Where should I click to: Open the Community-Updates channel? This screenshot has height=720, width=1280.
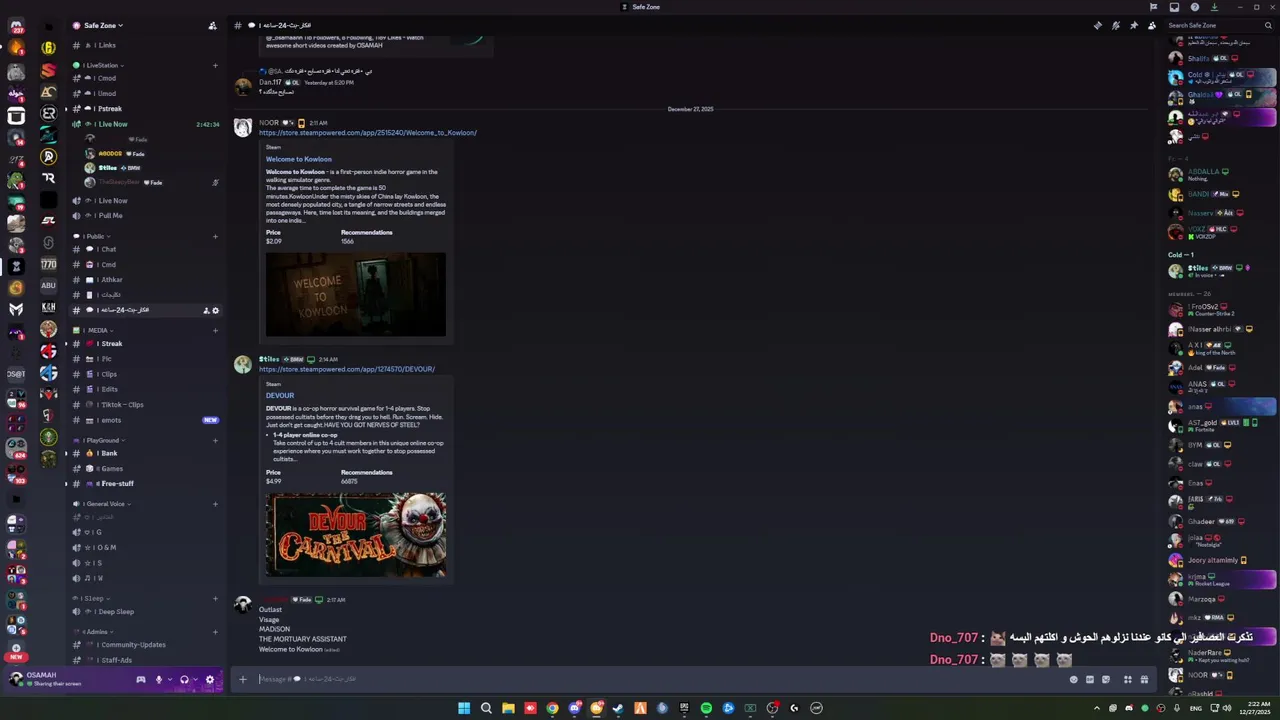tap(145, 645)
